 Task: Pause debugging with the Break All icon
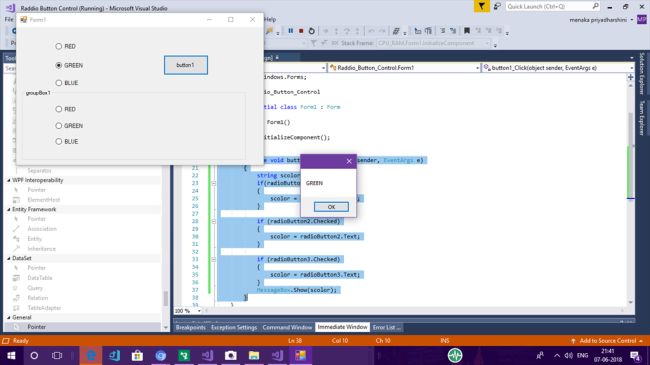coord(291,31)
